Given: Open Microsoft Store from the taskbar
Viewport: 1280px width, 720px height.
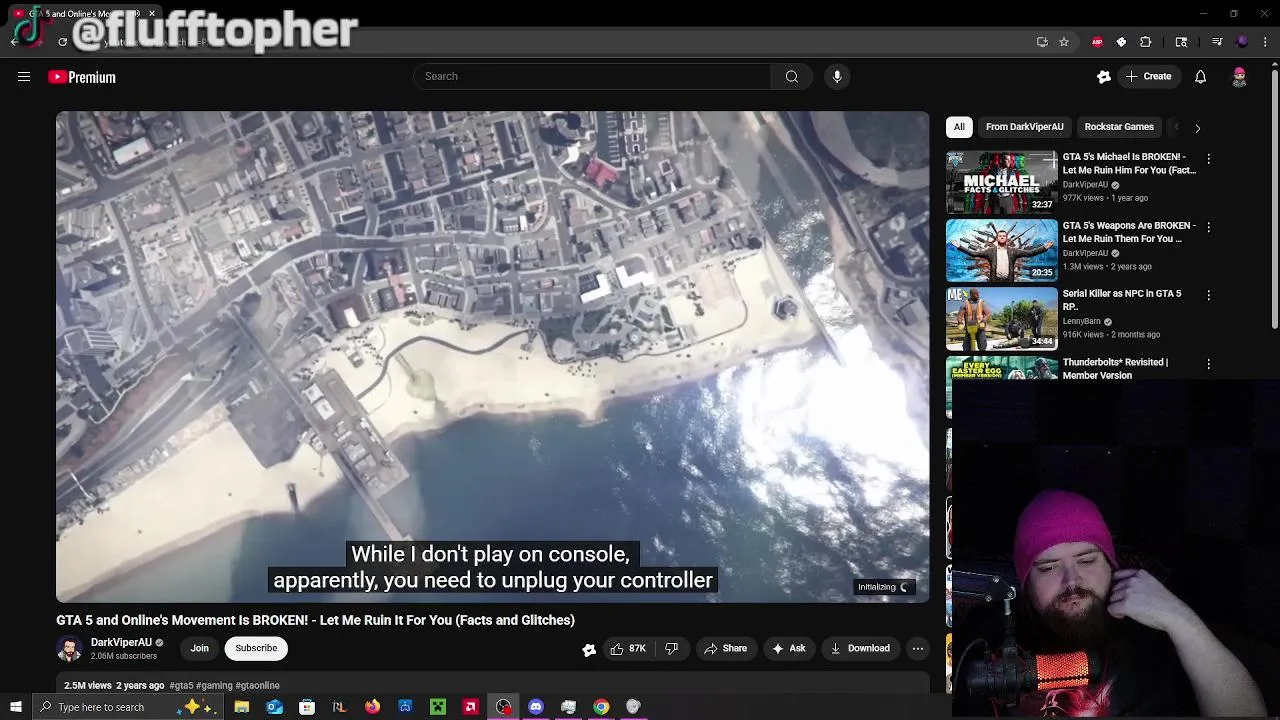Looking at the screenshot, I should point(307,707).
